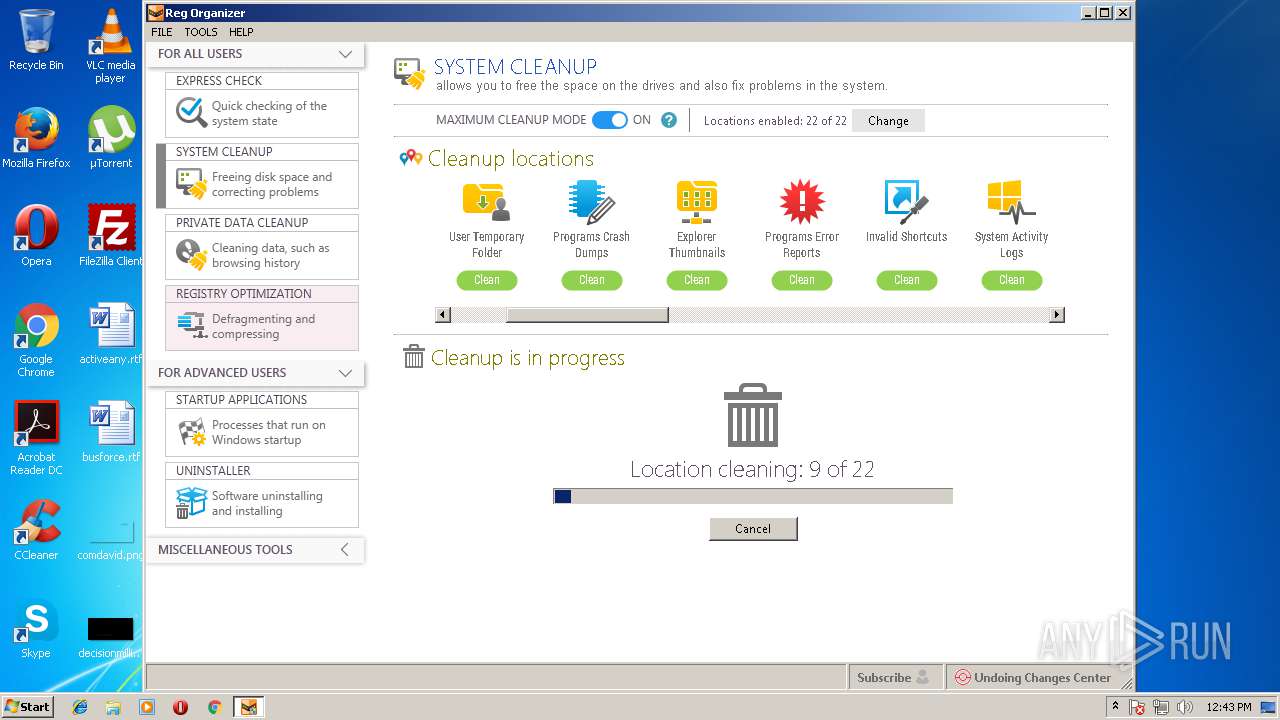1280x720 pixels.
Task: Open the FileZilla Client desktop shortcut
Action: pyautogui.click(x=110, y=236)
